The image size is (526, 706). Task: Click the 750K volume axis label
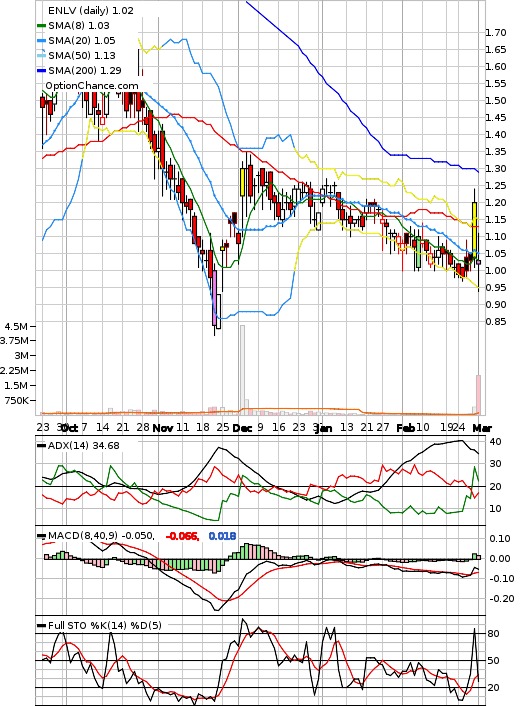tap(16, 400)
